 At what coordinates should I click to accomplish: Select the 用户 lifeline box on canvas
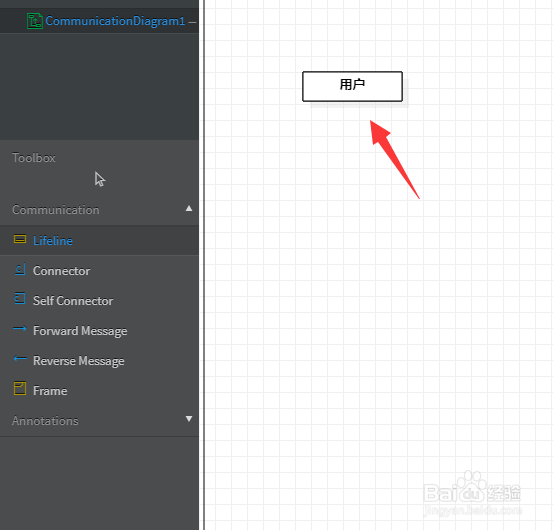(x=352, y=86)
